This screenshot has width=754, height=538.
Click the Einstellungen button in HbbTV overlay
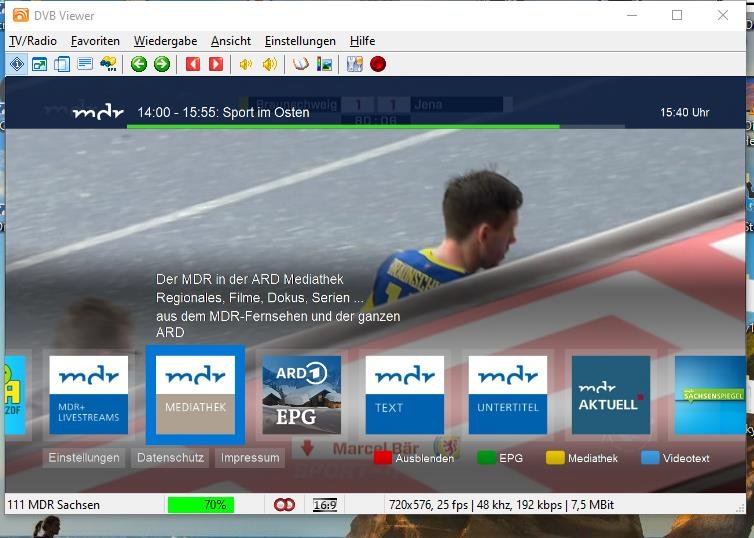pos(84,458)
